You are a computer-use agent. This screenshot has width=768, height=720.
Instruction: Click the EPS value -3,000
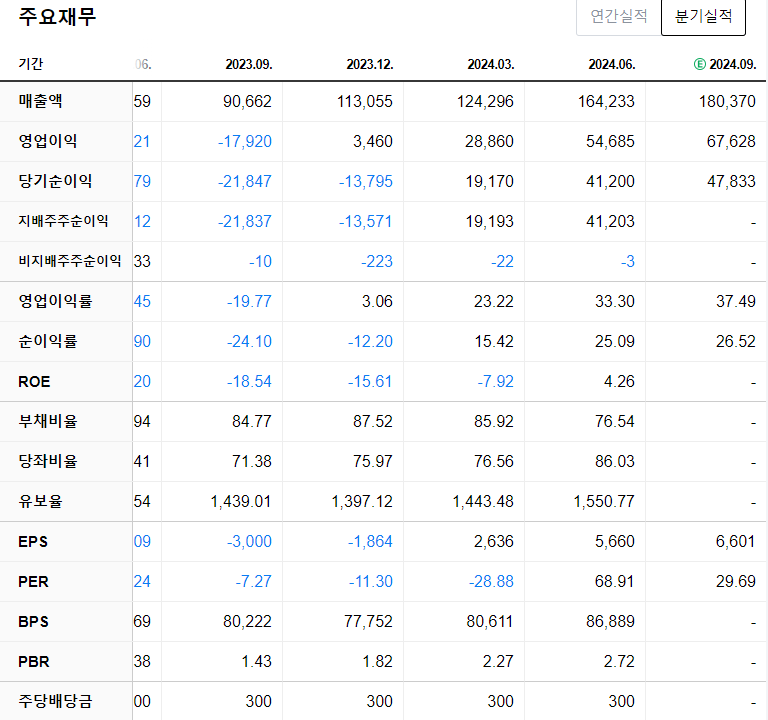249,542
